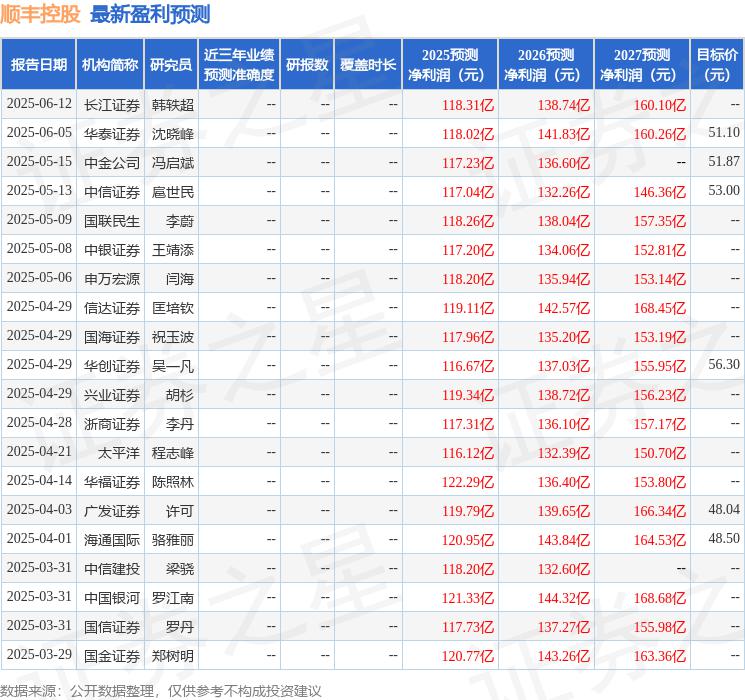Screen dimensions: 745x700
Task: Click the value 168.45亿
Action: click(x=659, y=308)
